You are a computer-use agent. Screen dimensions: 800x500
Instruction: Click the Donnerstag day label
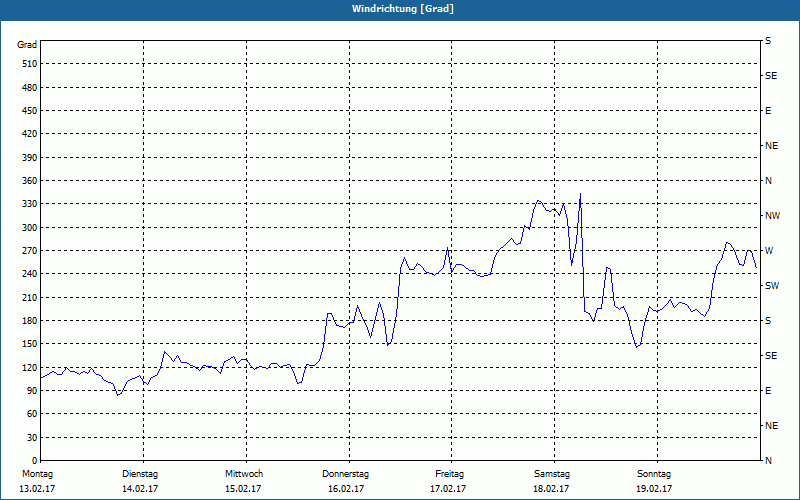coord(345,474)
